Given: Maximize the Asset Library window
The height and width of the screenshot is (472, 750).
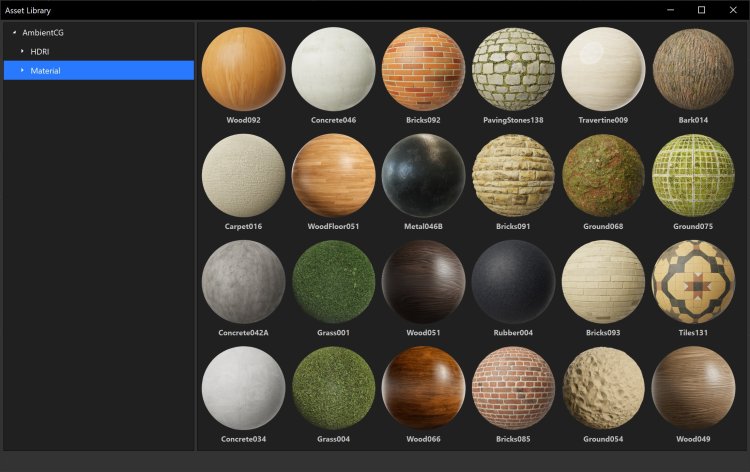Looking at the screenshot, I should click(701, 10).
